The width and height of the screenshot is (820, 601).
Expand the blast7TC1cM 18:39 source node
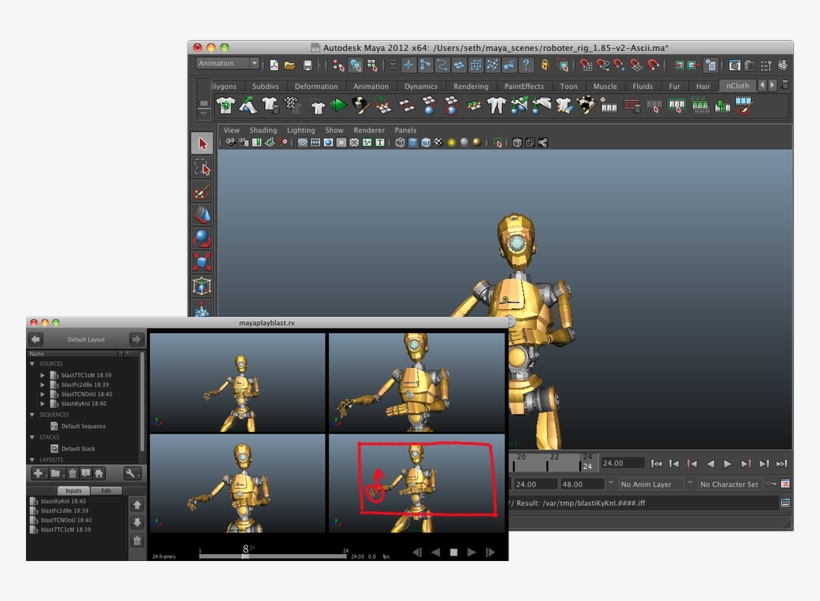[42, 375]
